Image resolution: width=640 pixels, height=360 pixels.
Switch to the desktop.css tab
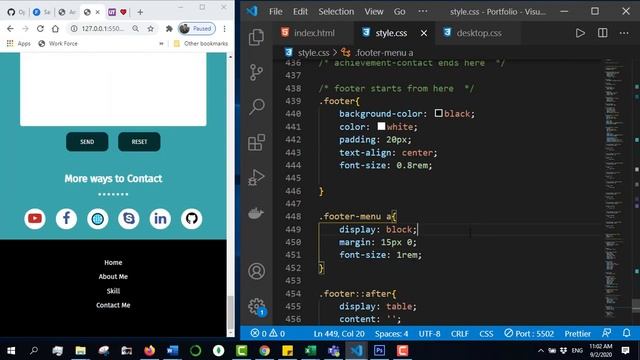[x=478, y=33]
